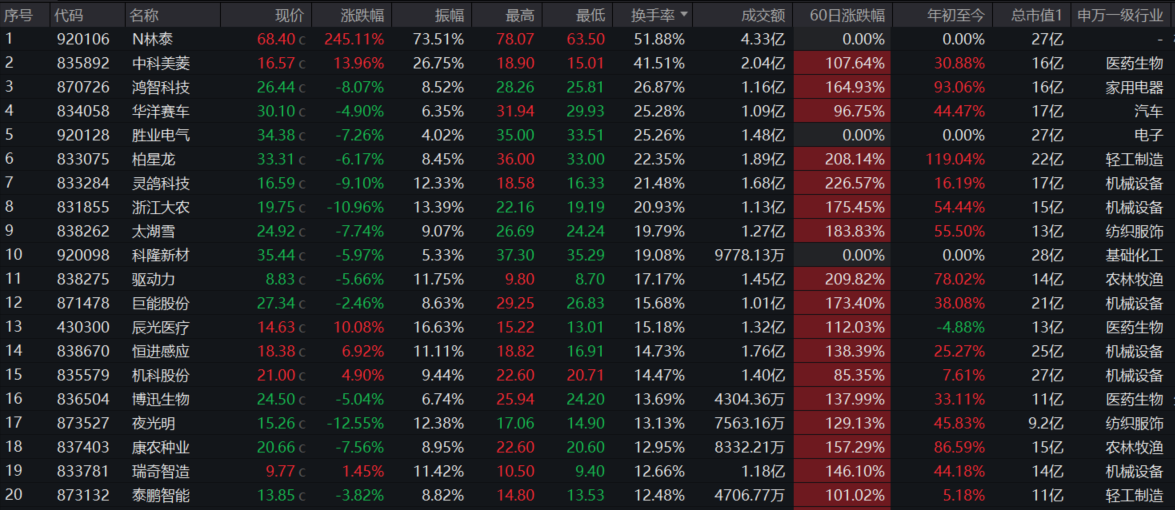Click the 4.33亿 turnover amount
This screenshot has height=510, width=1175.
pyautogui.click(x=763, y=39)
